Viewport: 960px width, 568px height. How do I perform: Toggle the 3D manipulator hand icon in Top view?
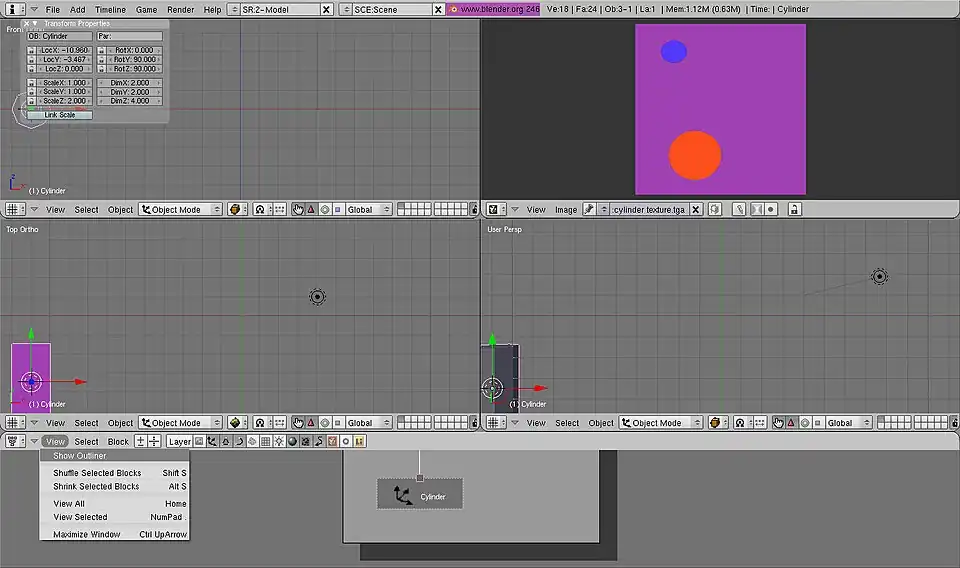(298, 423)
